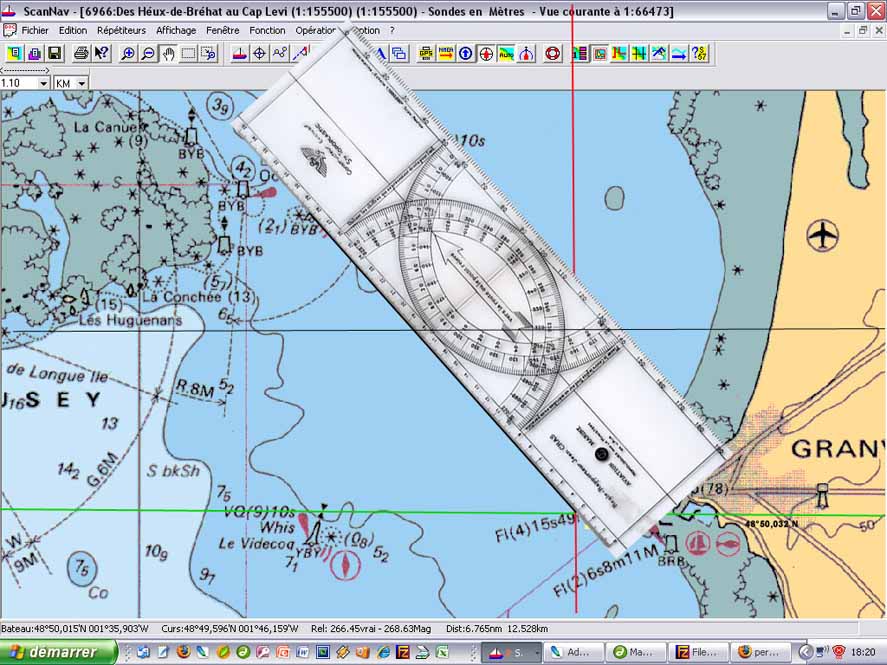Click the boat heading arc icon

coord(526,53)
